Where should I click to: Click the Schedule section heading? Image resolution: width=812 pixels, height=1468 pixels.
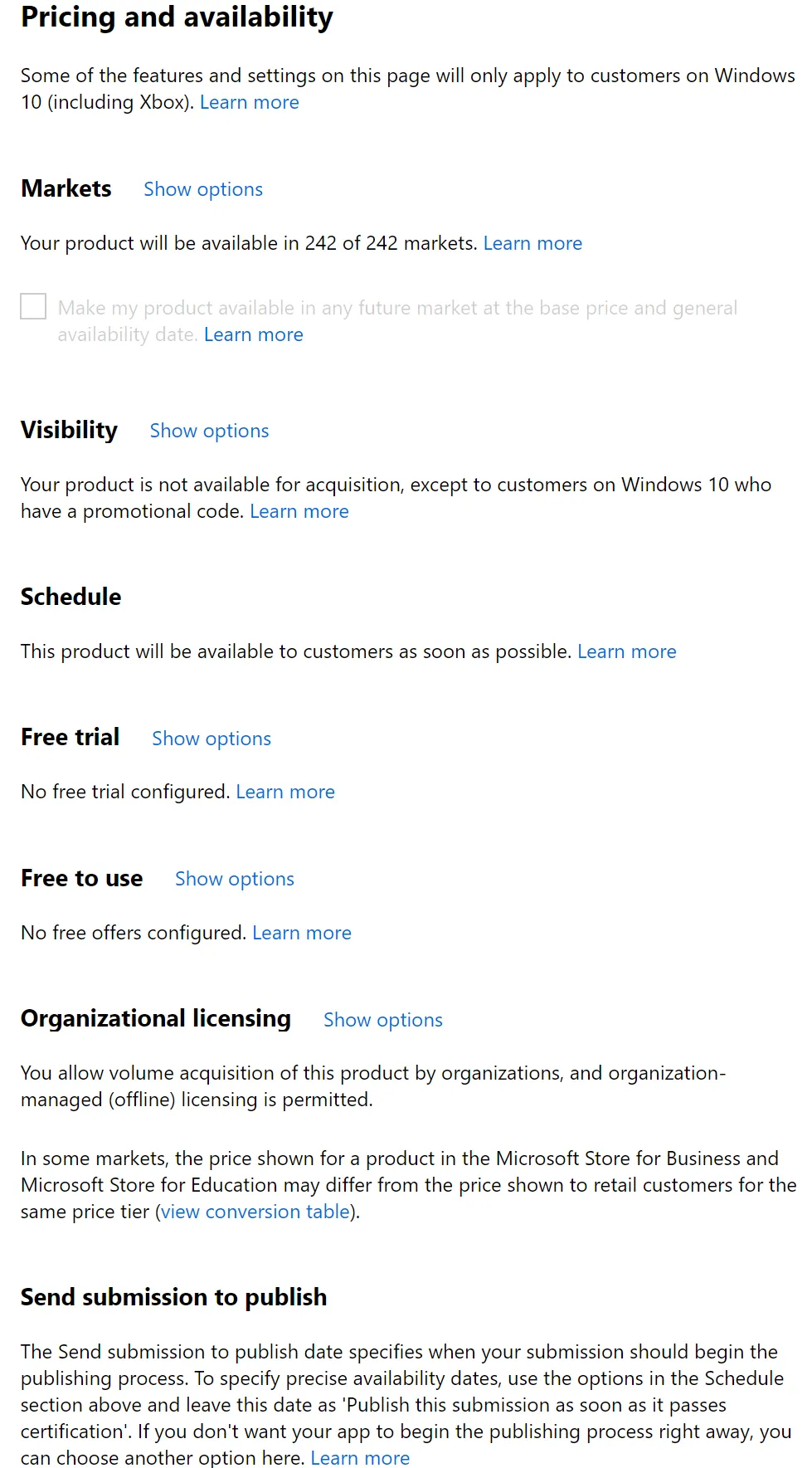pos(71,597)
